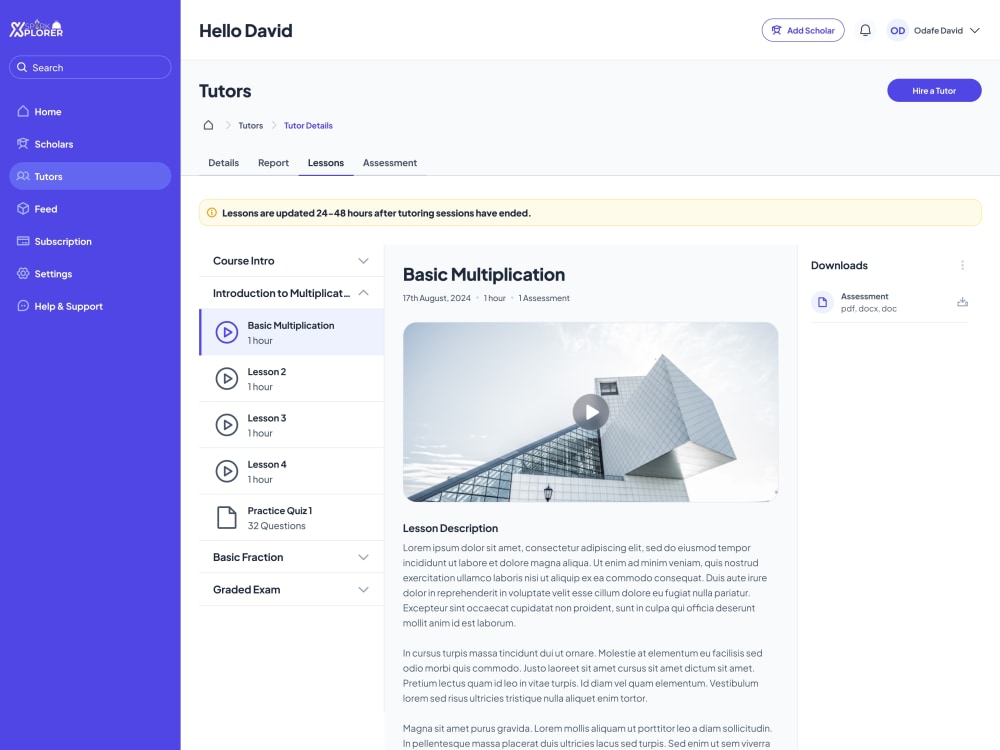Click the Scholars graduation icon
This screenshot has width=1000, height=750.
click(23, 143)
